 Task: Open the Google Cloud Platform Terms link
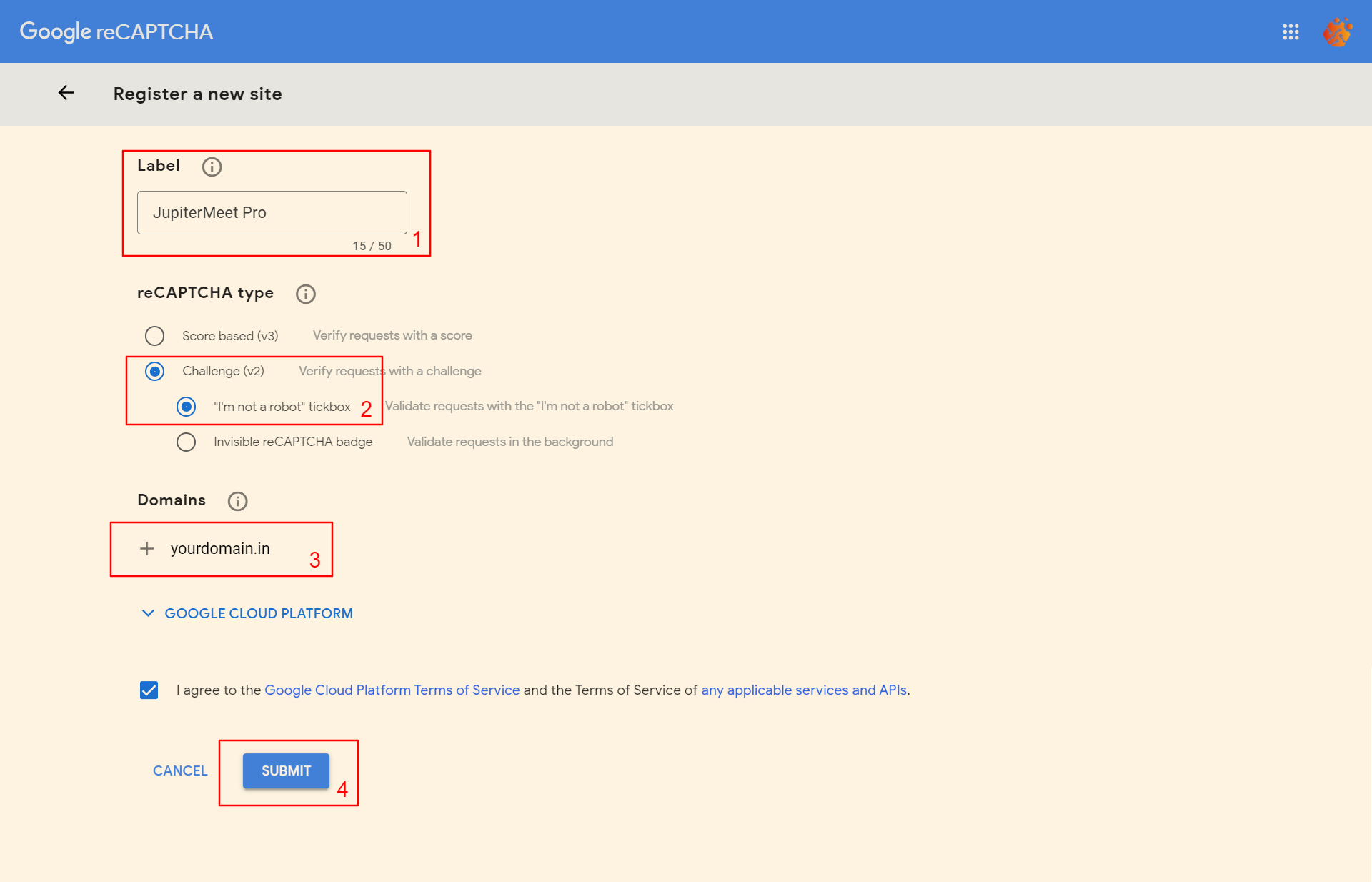pos(392,690)
